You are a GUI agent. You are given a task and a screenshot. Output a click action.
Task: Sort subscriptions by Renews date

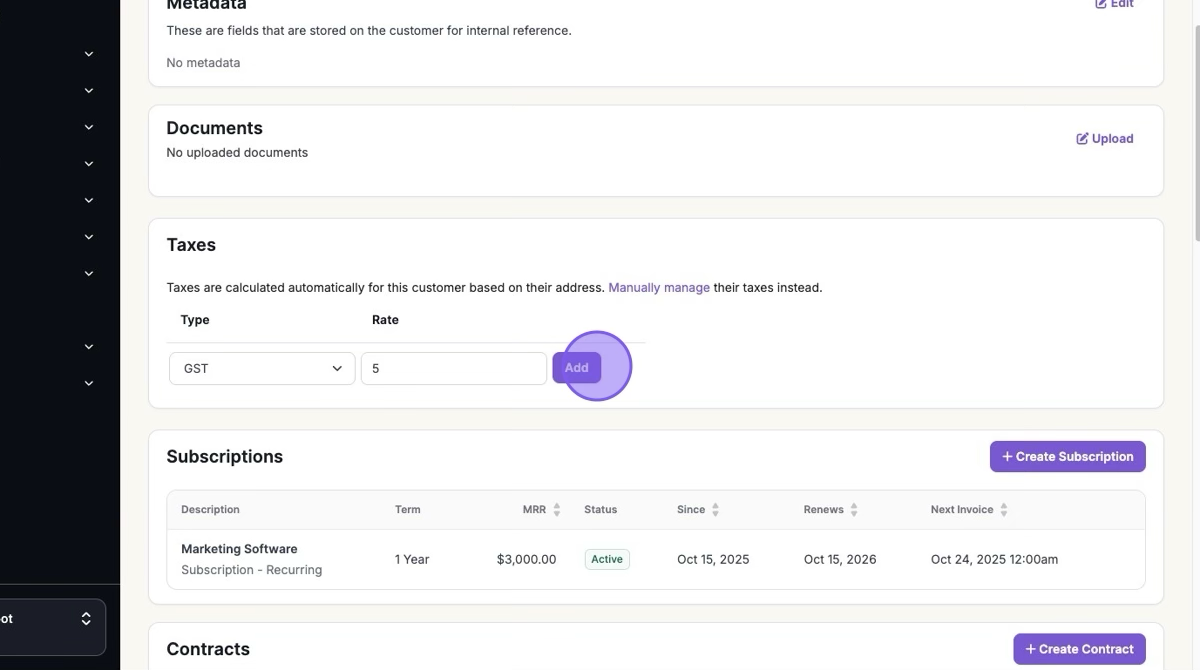854,510
